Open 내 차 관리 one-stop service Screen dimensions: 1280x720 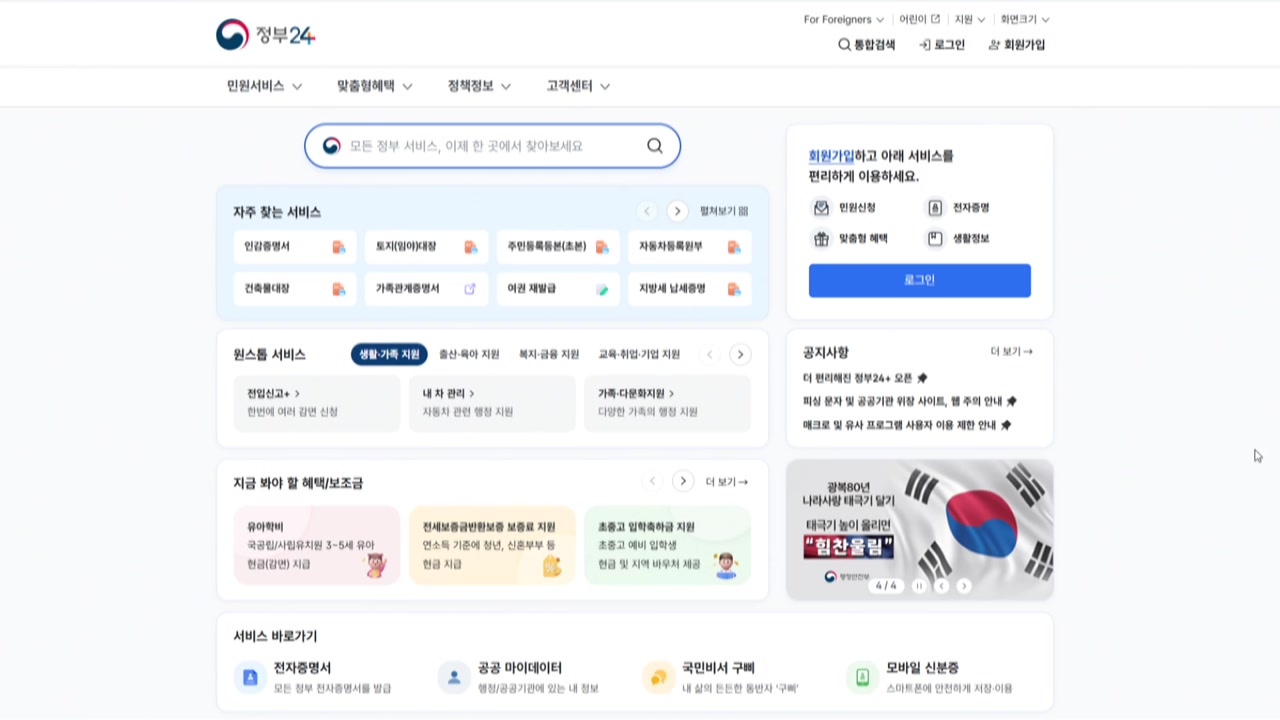(492, 403)
